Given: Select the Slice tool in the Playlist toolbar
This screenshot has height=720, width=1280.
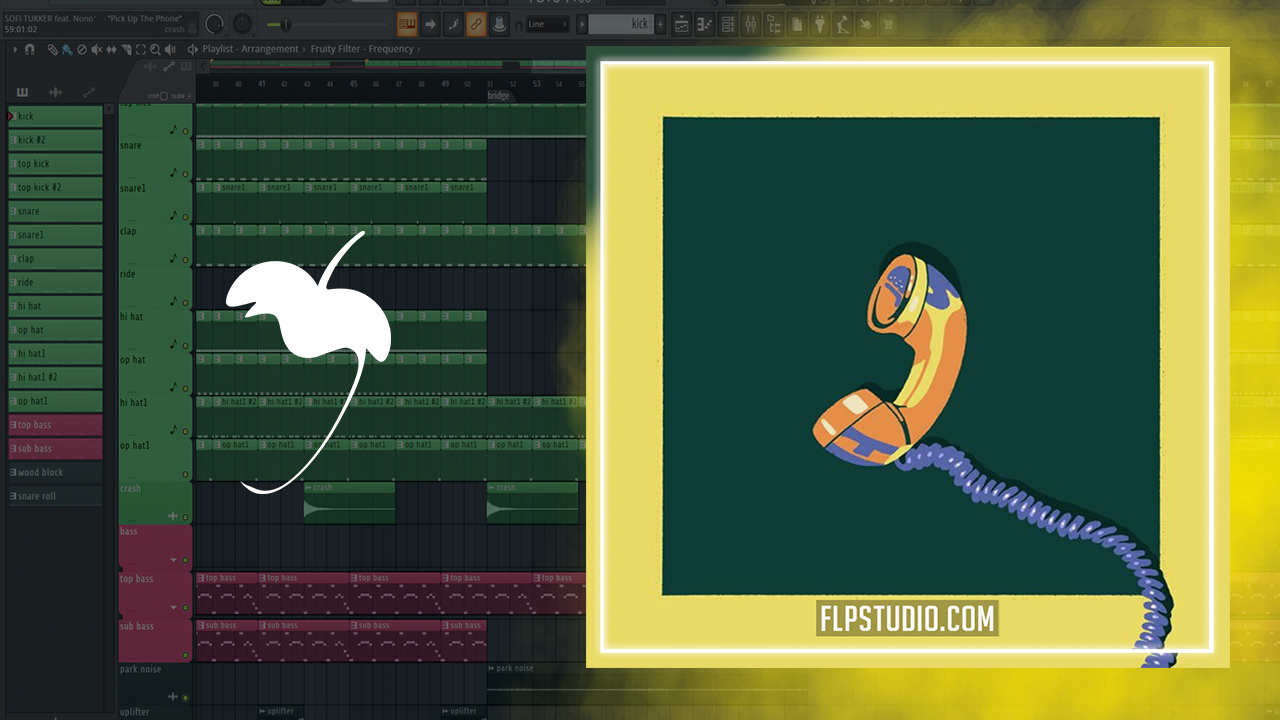Looking at the screenshot, I should (126, 49).
